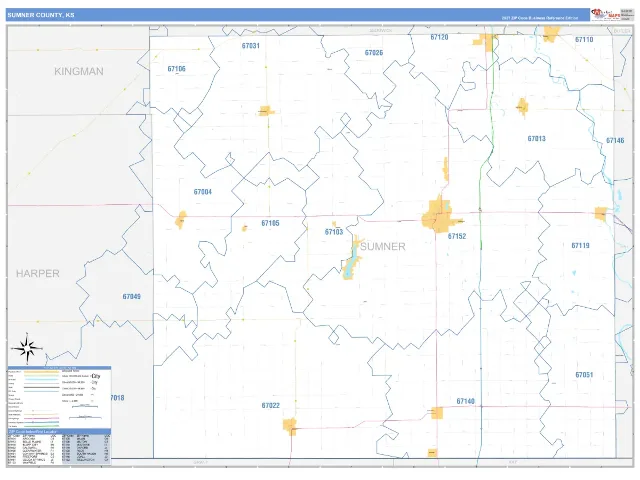Click the ZIP Code Index header bar
The image size is (640, 480).
[60, 431]
